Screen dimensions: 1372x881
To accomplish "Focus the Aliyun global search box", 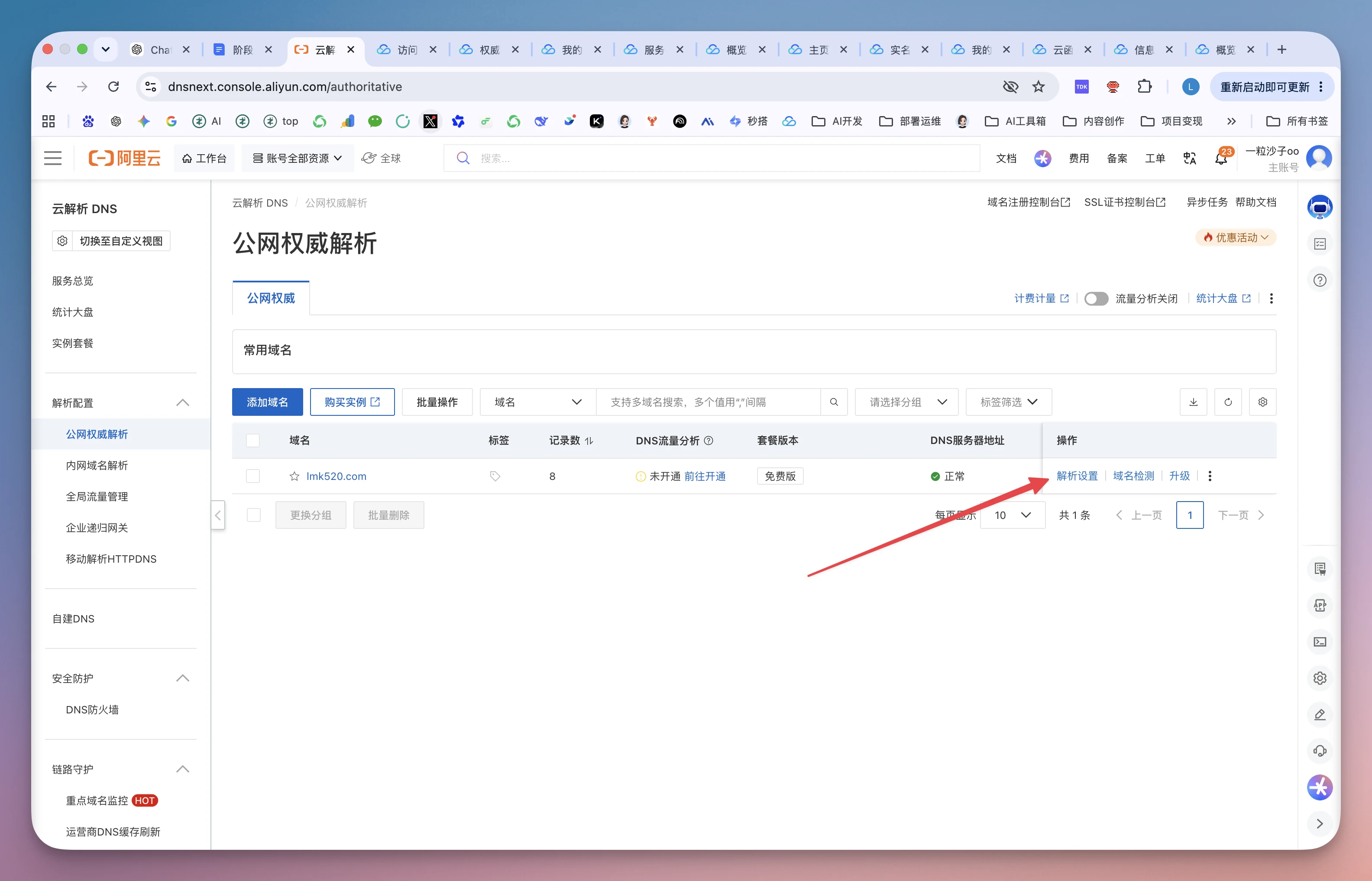I will (x=712, y=159).
